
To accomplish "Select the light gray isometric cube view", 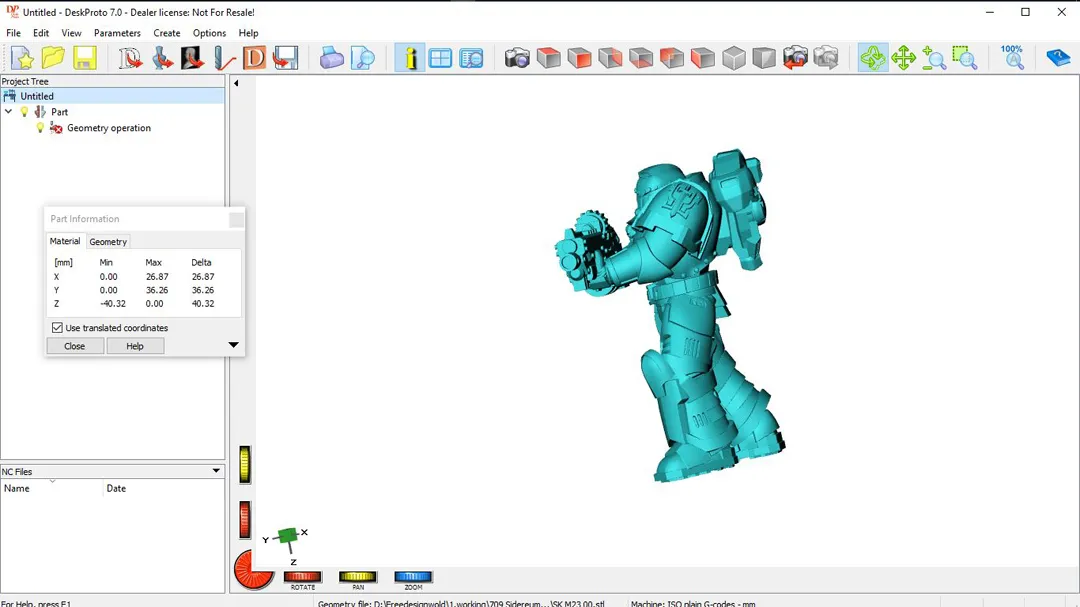I will point(734,58).
